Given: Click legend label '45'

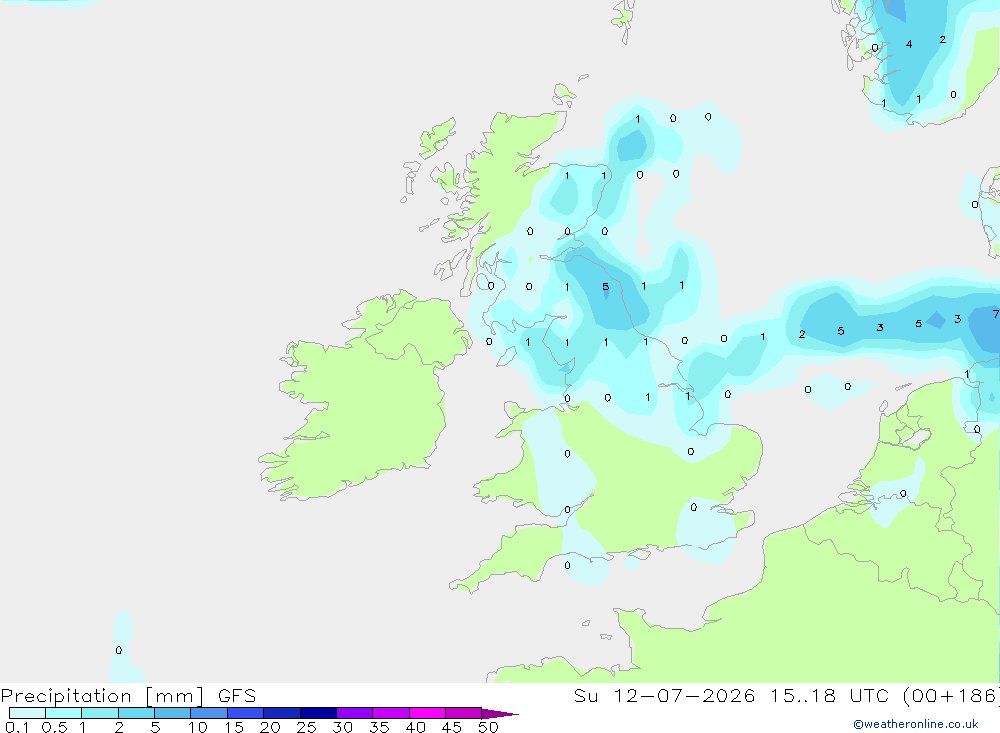Looking at the screenshot, I should [x=452, y=727].
